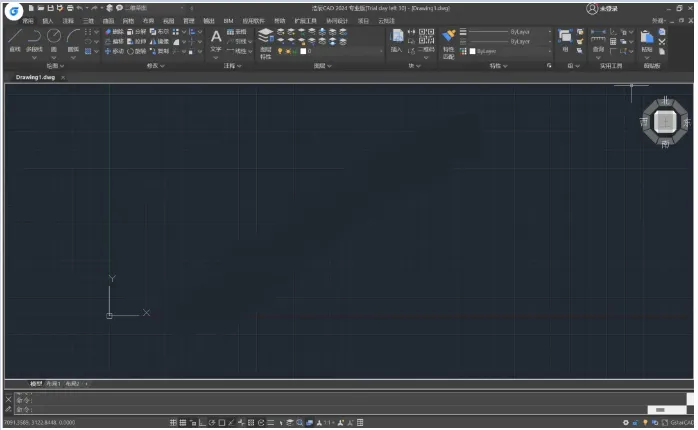Expand the Layers (图层) panel
The image size is (698, 430).
[322, 66]
